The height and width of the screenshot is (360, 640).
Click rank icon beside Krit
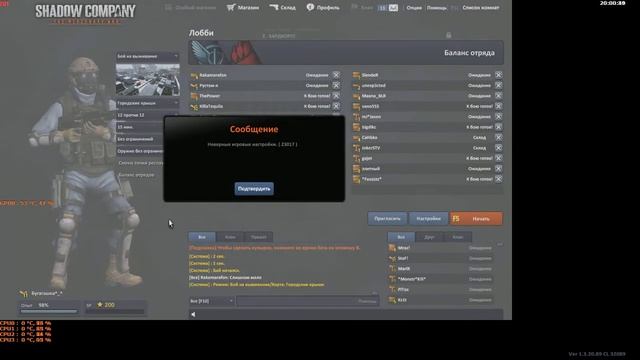392,300
